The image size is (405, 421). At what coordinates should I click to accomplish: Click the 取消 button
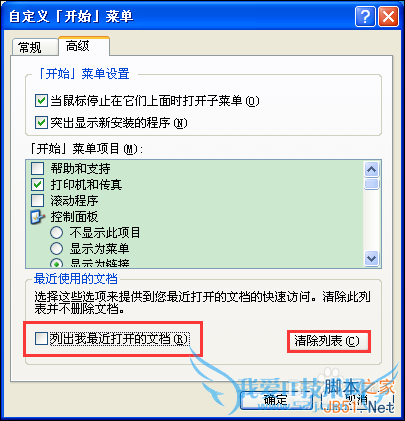357,399
